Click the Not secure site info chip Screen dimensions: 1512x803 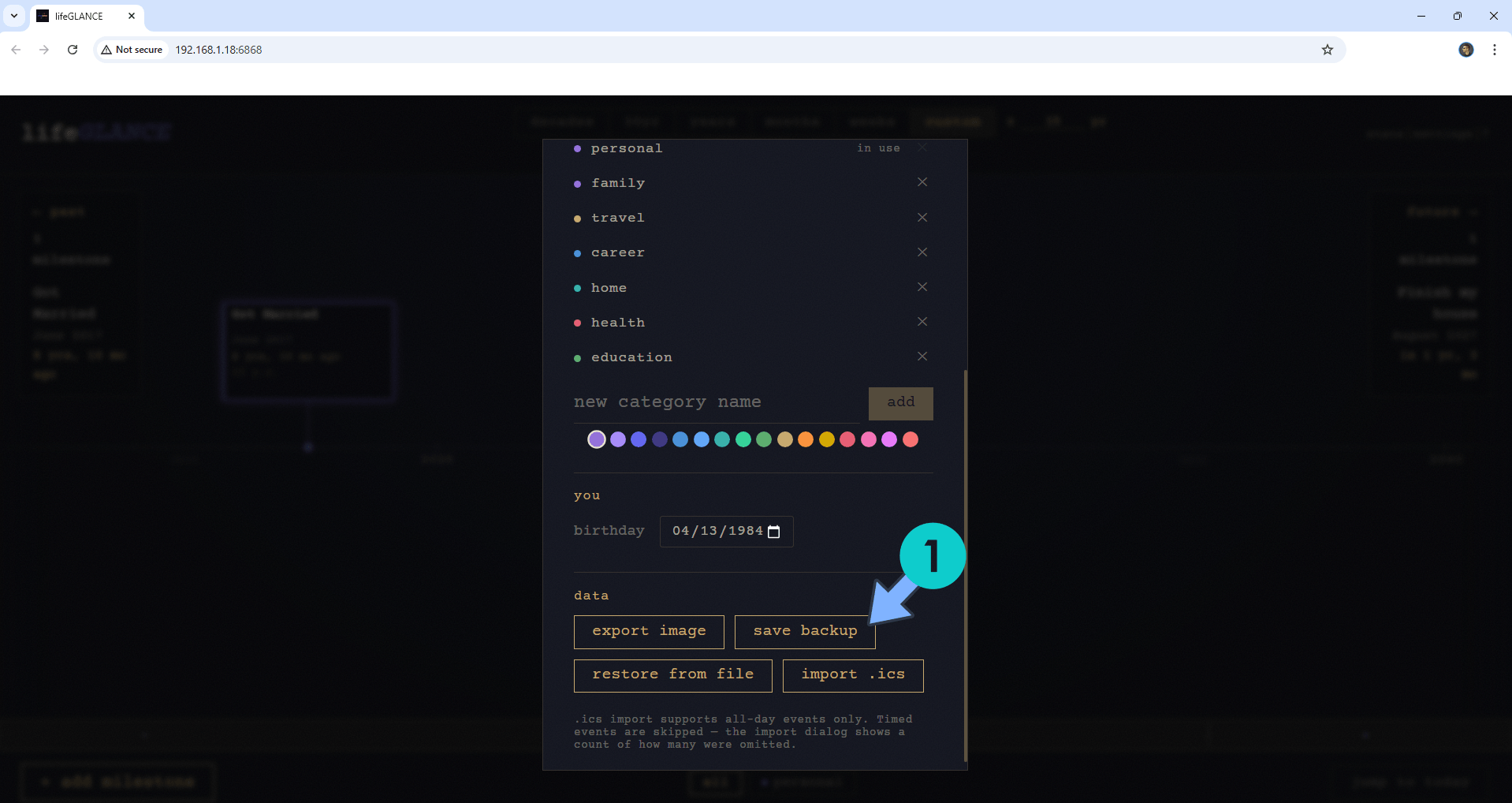132,50
